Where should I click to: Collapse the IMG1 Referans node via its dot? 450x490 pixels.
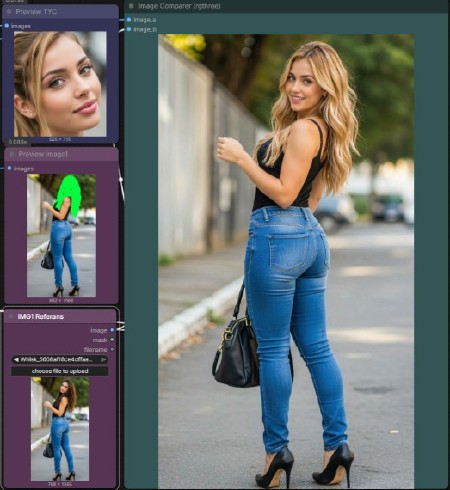11,316
